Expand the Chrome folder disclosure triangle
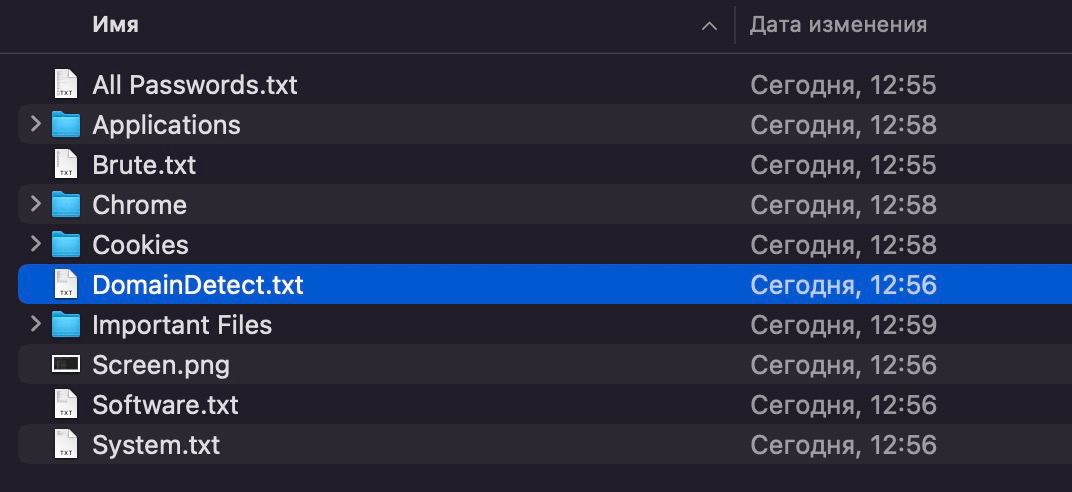Image resolution: width=1072 pixels, height=492 pixels. (36, 205)
